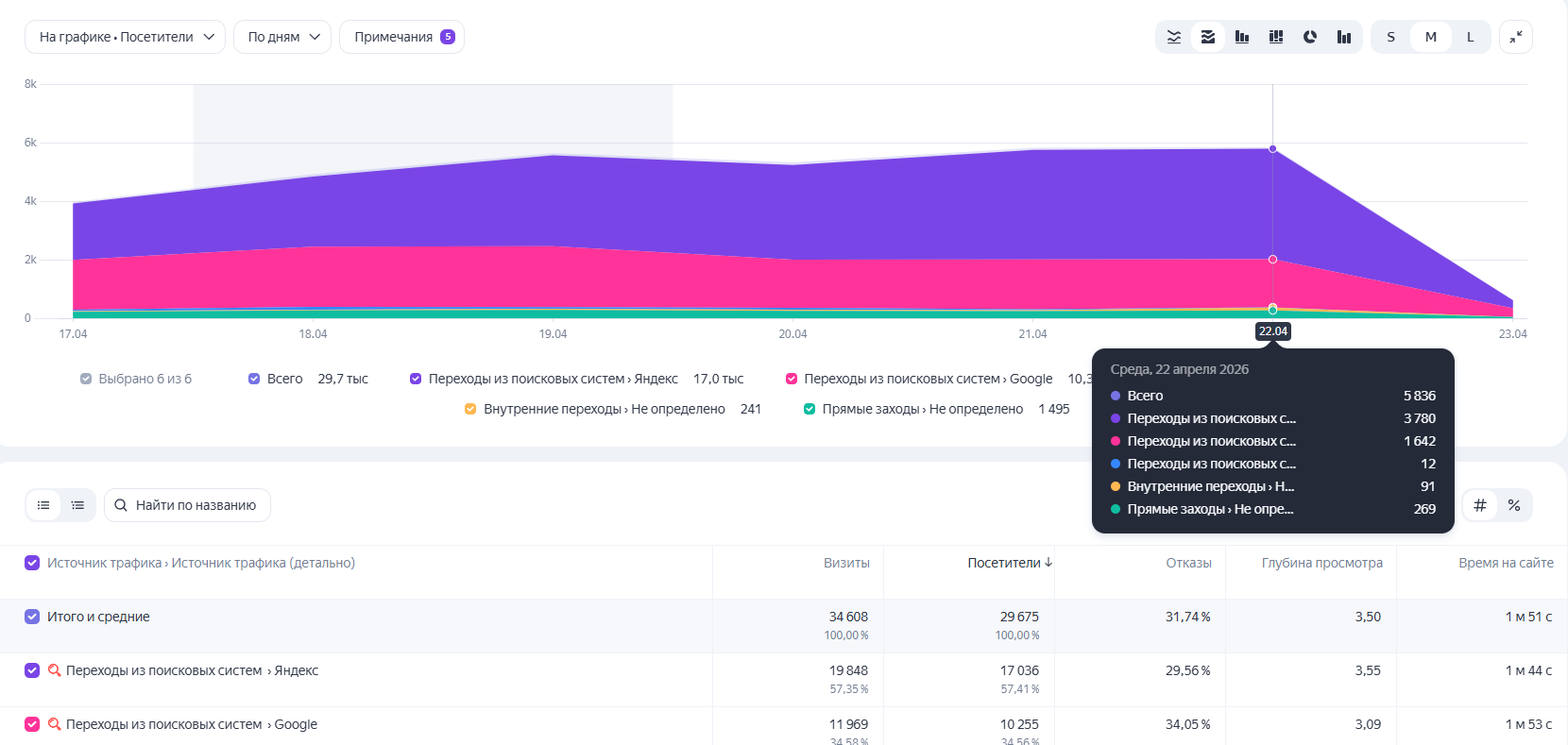This screenshot has height=745, width=1568.
Task: Uncheck 'Прямые заходы' legend checkbox
Action: coord(810,409)
